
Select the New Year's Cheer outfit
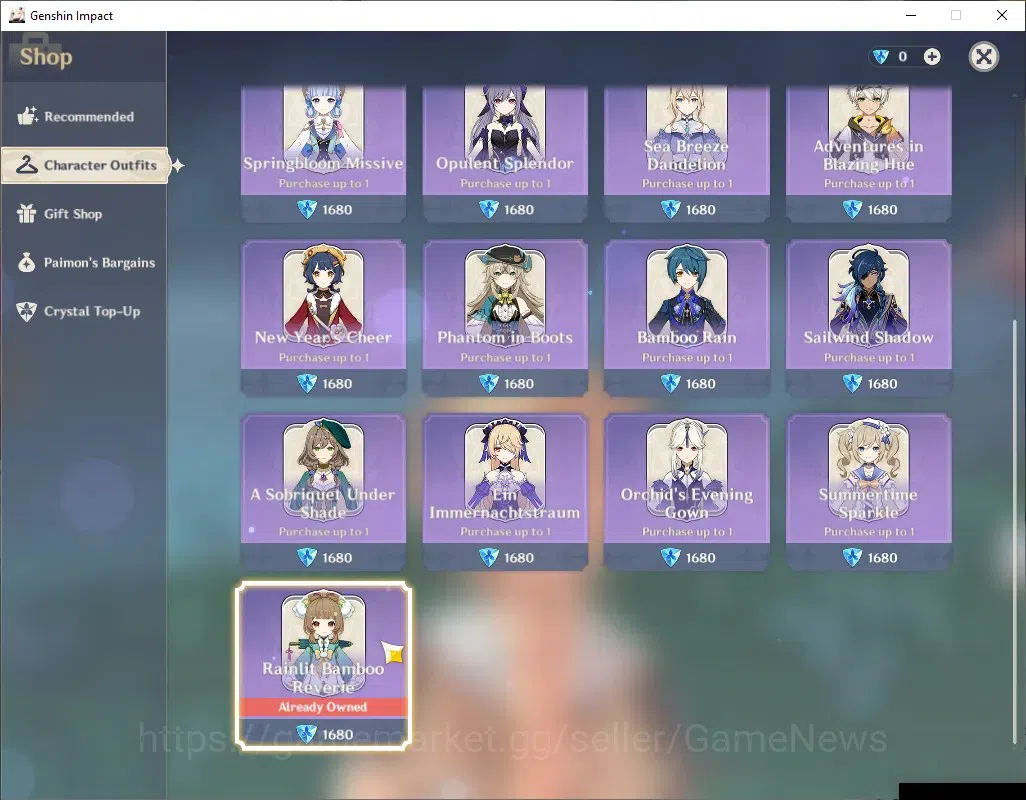tap(323, 317)
